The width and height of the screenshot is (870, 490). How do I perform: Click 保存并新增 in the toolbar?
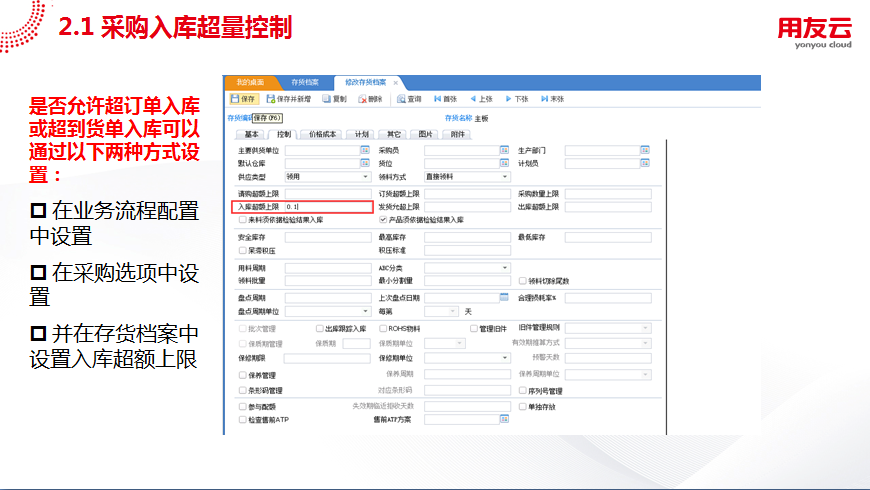click(289, 99)
